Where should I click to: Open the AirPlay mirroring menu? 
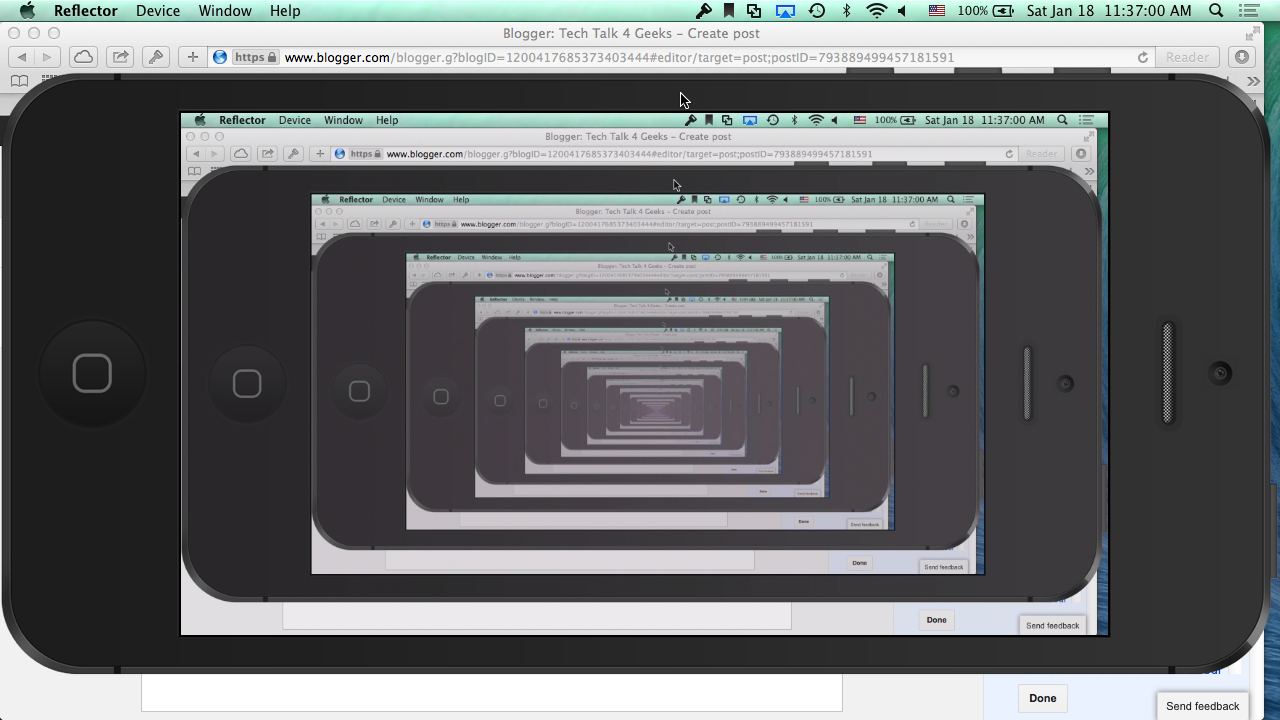coord(786,11)
